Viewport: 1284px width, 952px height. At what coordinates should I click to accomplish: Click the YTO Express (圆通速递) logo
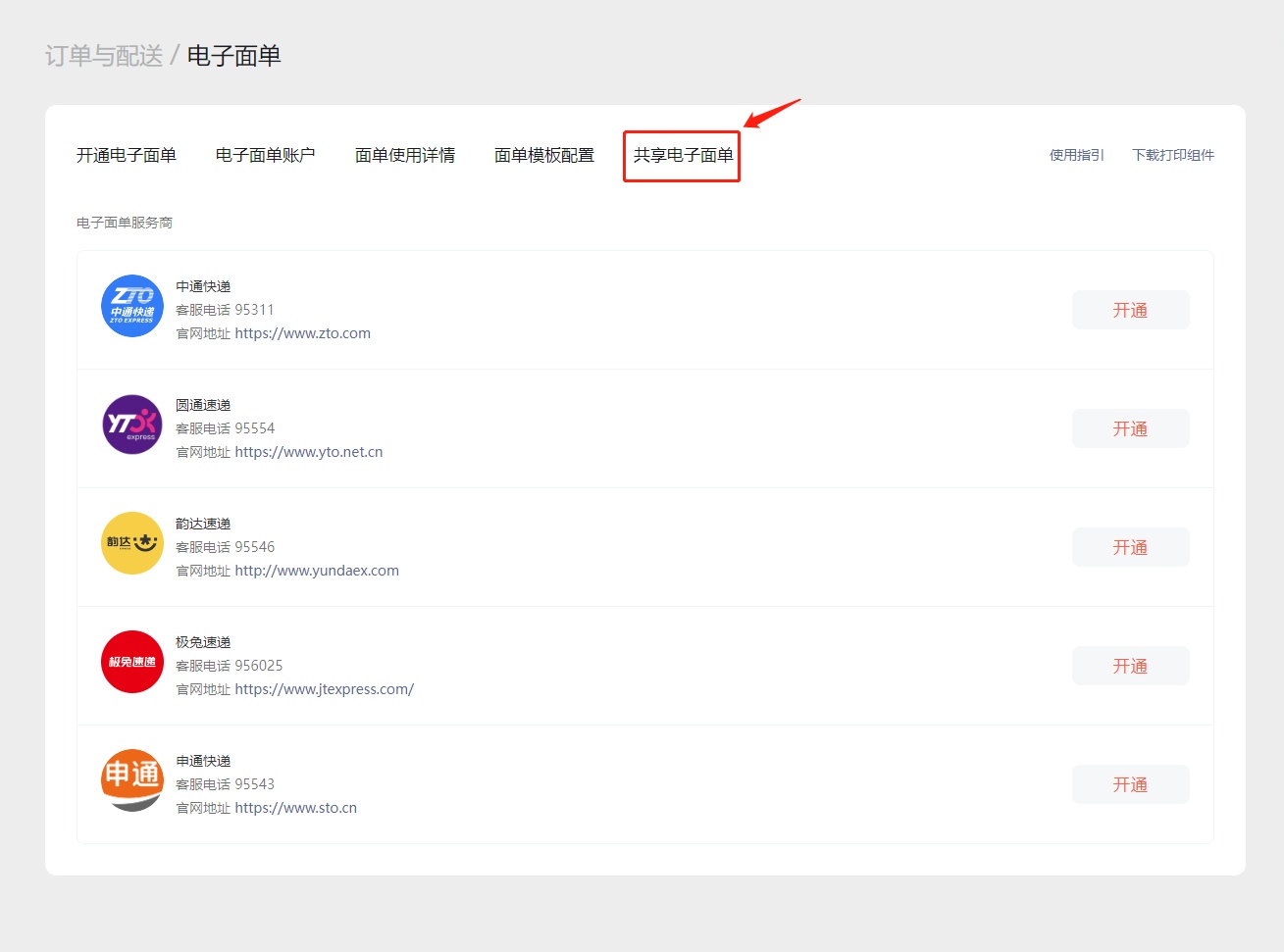click(132, 425)
